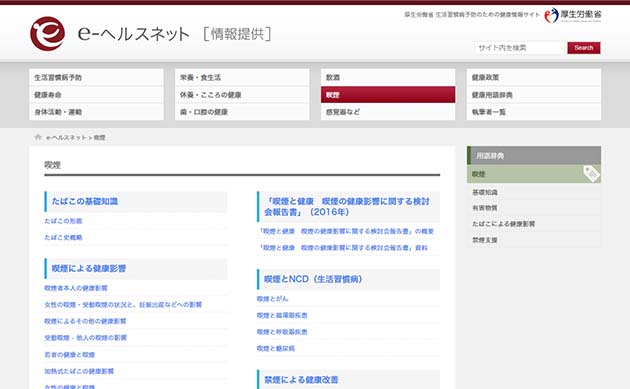Select 歯・口腔の健康 in the navigation
This screenshot has height=389, width=630.
click(242, 112)
